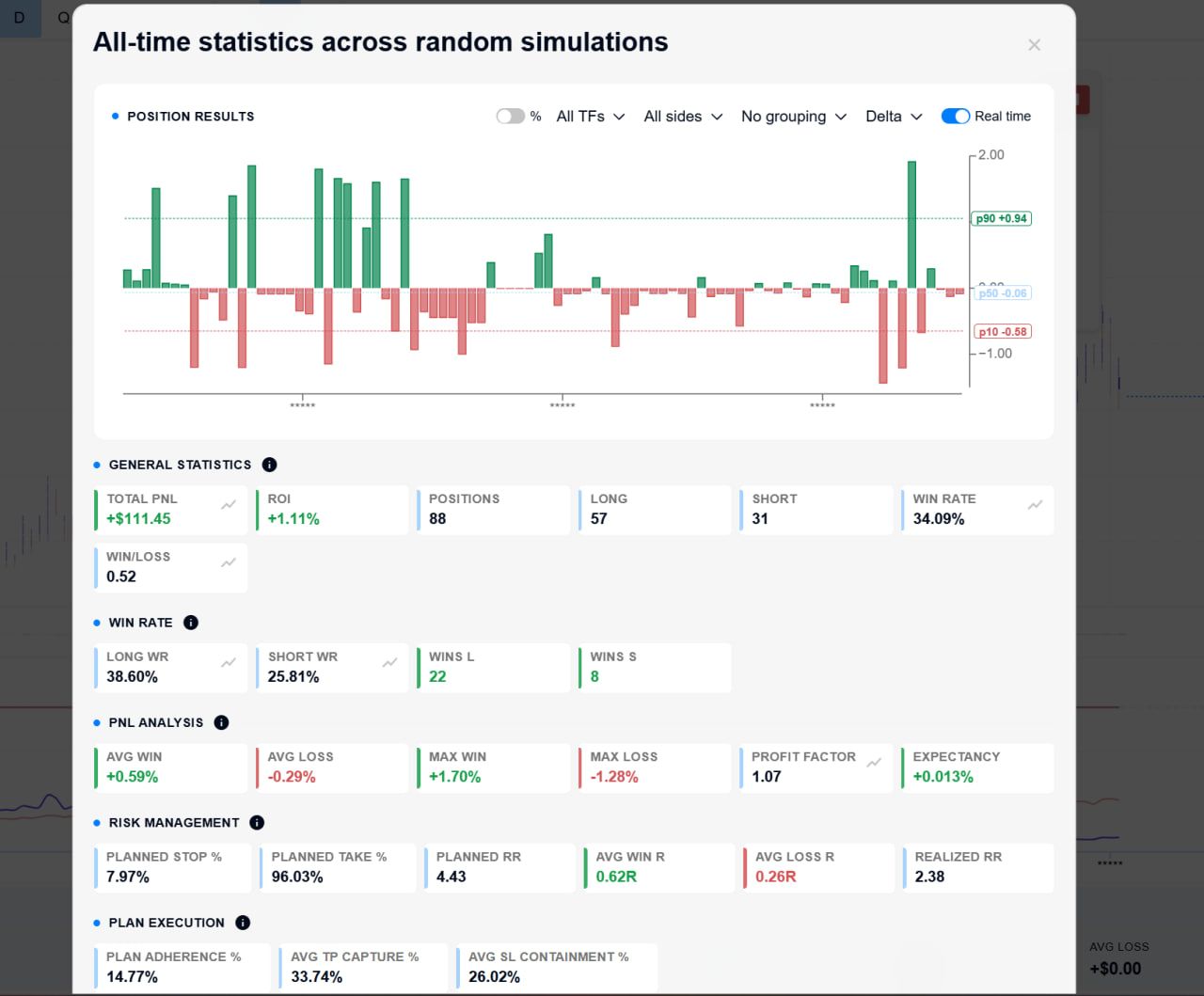Screen dimensions: 1204x996
Task: Expand the Delta dropdown
Action: 894,117
